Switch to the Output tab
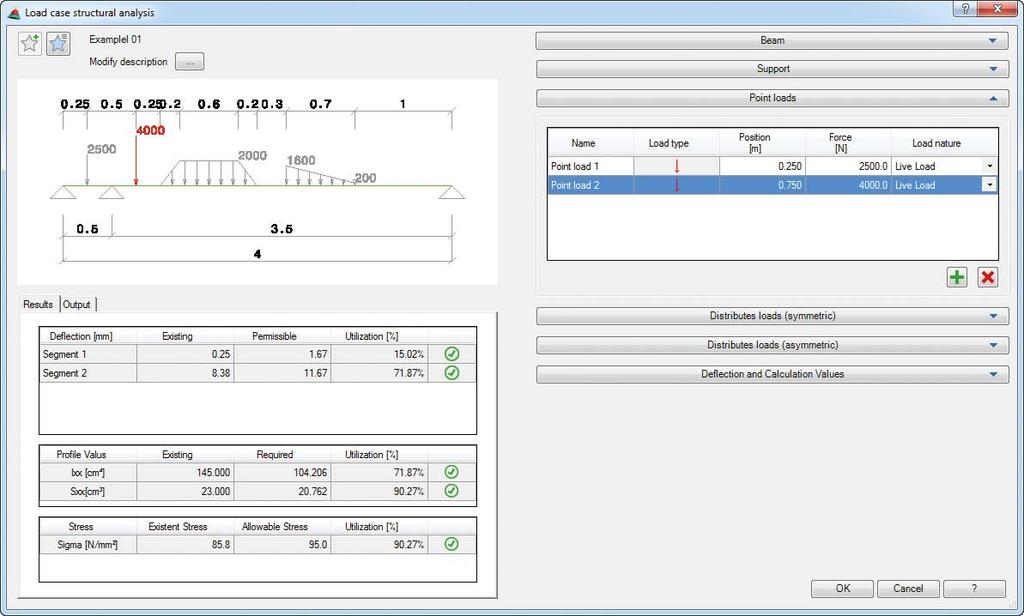 77,304
